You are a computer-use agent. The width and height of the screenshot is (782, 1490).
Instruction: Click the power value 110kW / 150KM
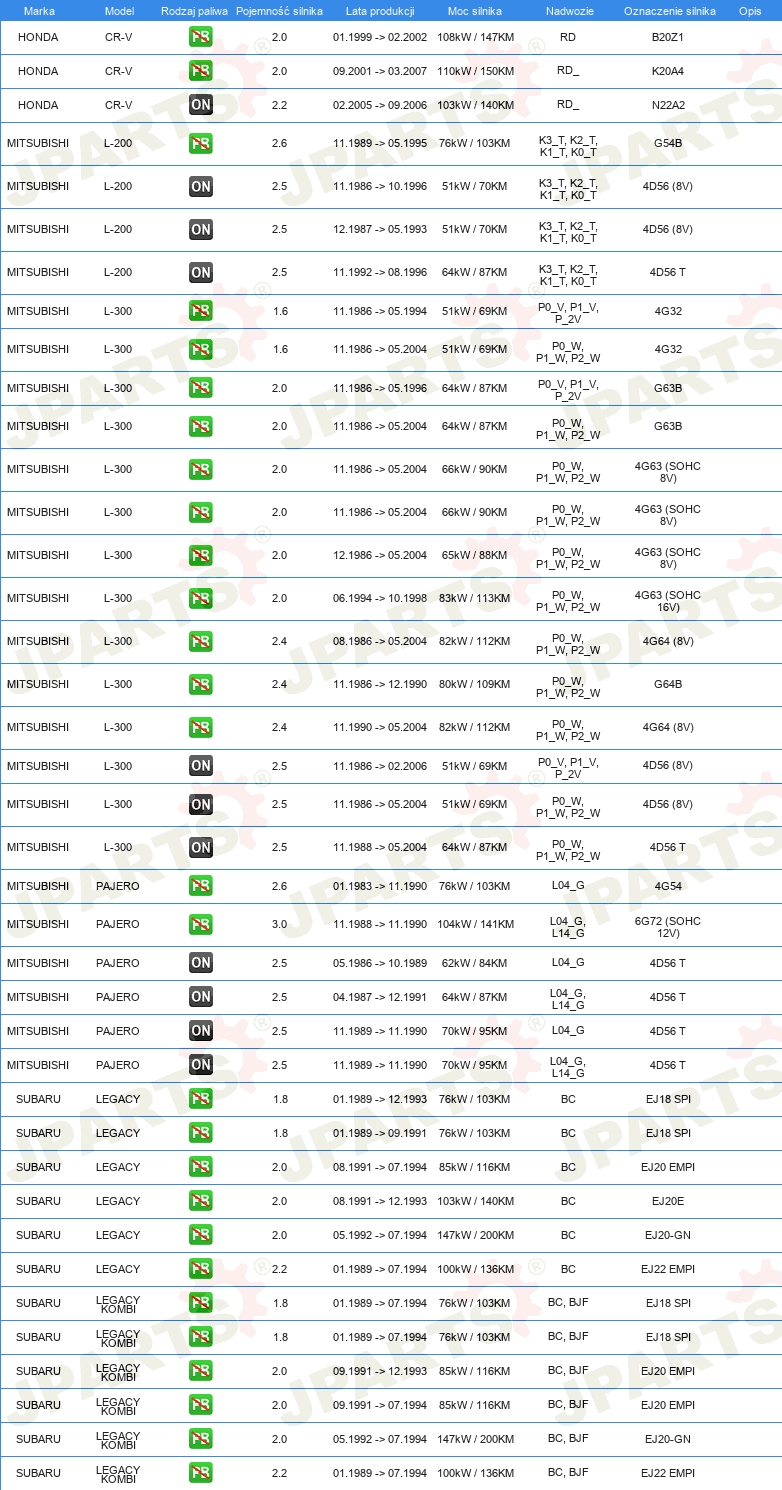(x=476, y=71)
